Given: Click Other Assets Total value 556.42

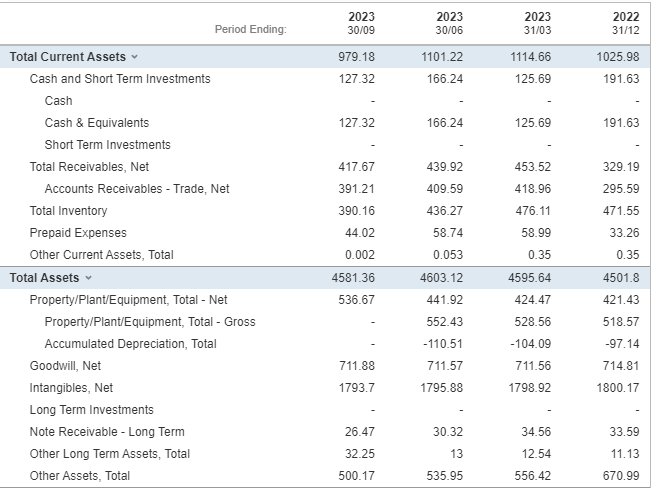Looking at the screenshot, I should pyautogui.click(x=533, y=476).
